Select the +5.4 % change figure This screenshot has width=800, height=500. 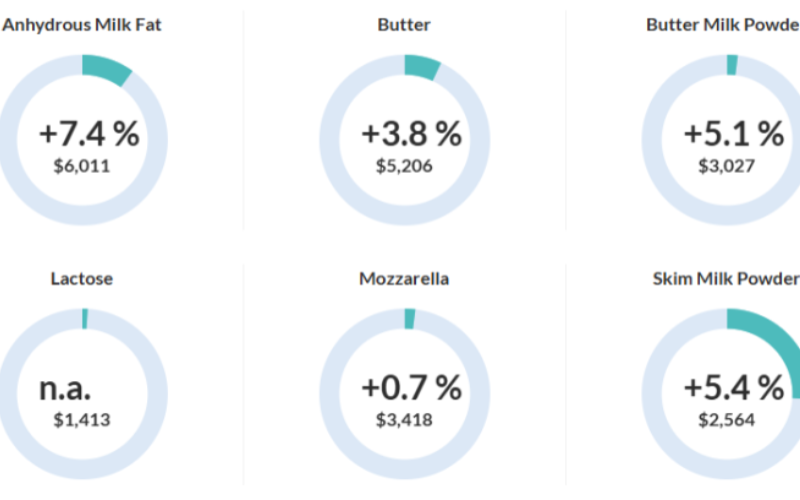click(733, 388)
